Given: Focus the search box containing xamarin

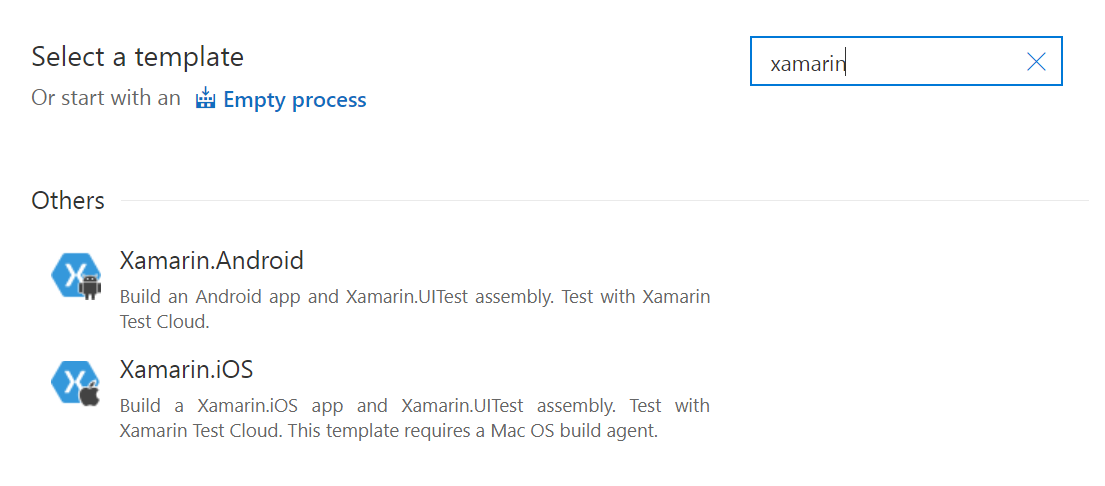Looking at the screenshot, I should point(906,61).
